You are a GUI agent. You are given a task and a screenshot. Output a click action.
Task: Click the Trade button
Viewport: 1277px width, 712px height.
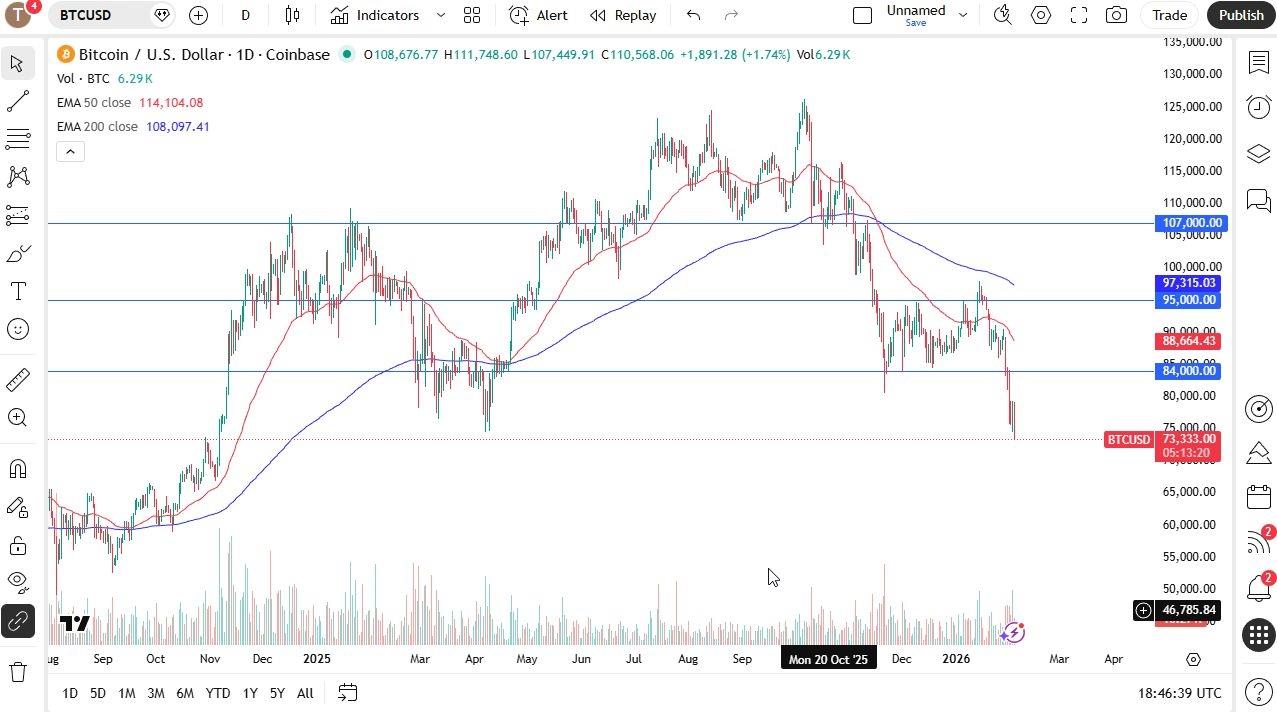1169,15
